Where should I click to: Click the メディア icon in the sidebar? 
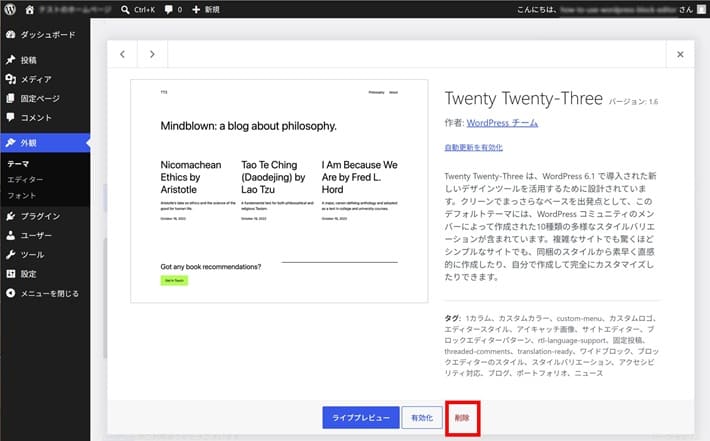pyautogui.click(x=10, y=79)
